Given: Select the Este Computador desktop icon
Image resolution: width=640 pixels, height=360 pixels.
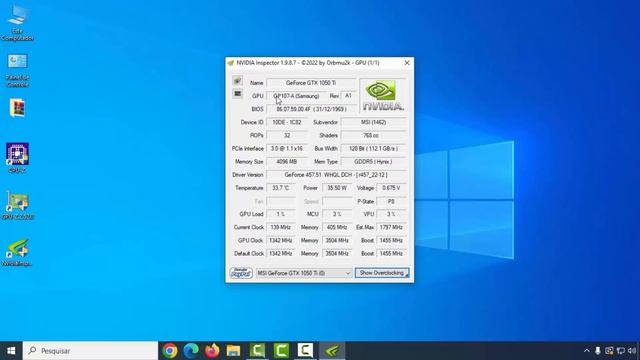Looking at the screenshot, I should pos(17,22).
